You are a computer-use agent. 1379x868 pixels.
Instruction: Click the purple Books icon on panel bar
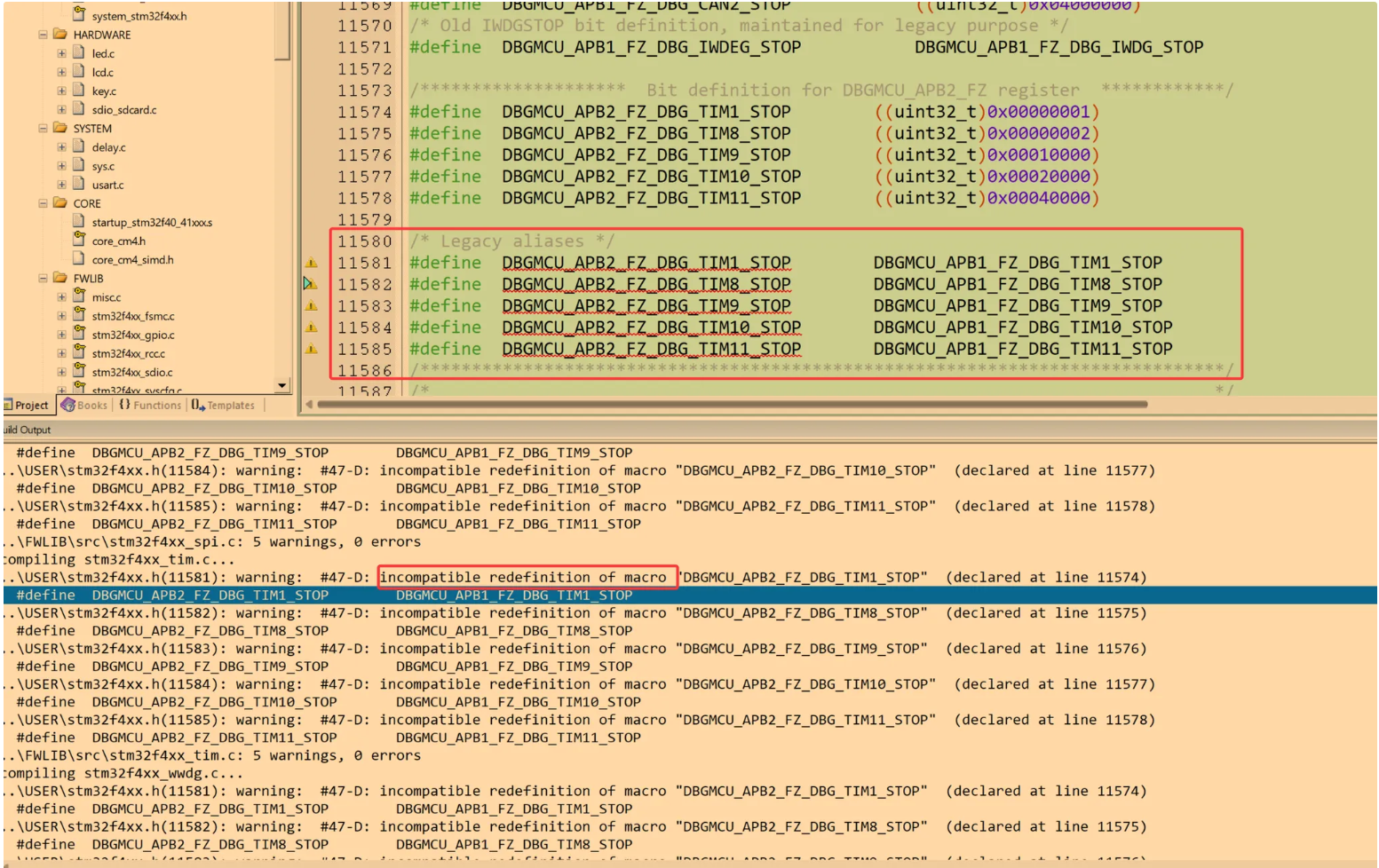coord(67,405)
